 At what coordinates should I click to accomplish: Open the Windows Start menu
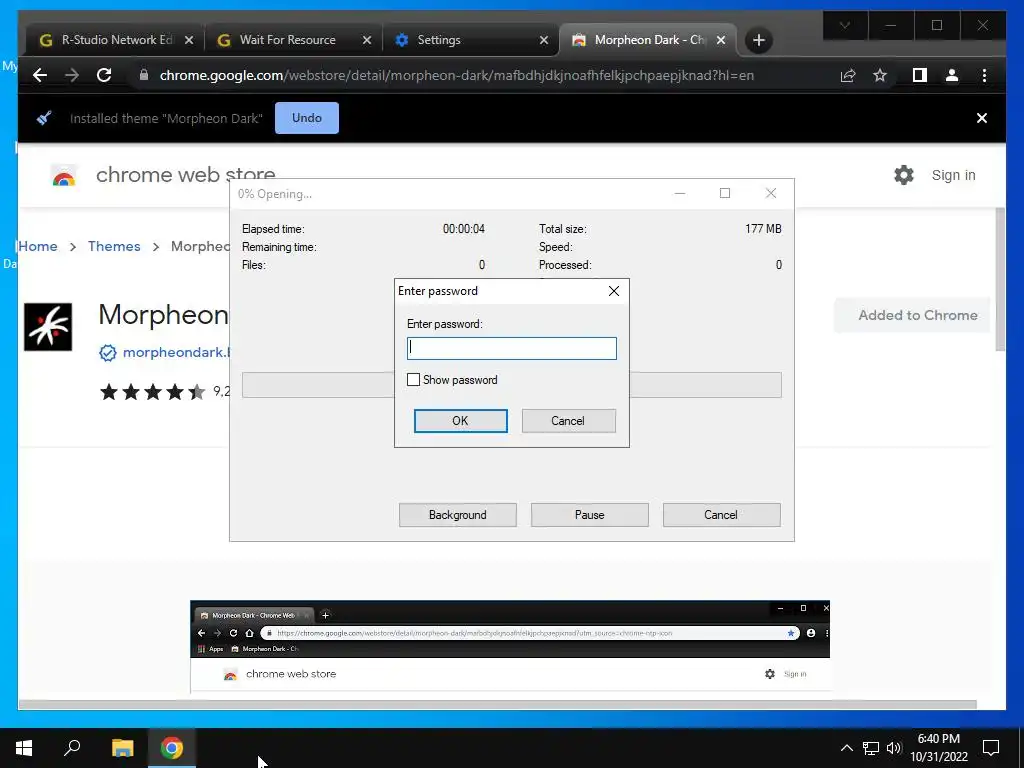point(24,748)
